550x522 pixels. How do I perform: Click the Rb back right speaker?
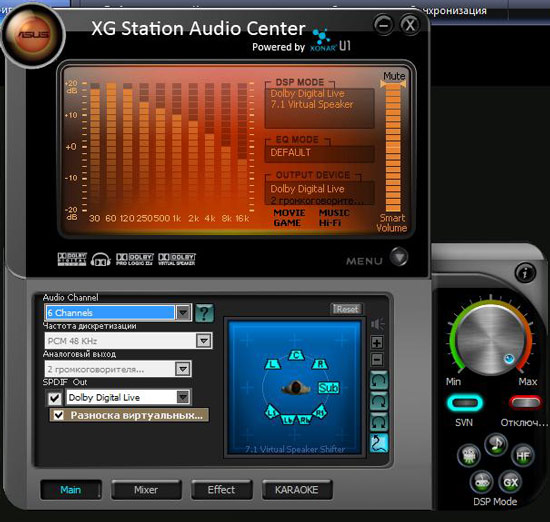tap(304, 420)
